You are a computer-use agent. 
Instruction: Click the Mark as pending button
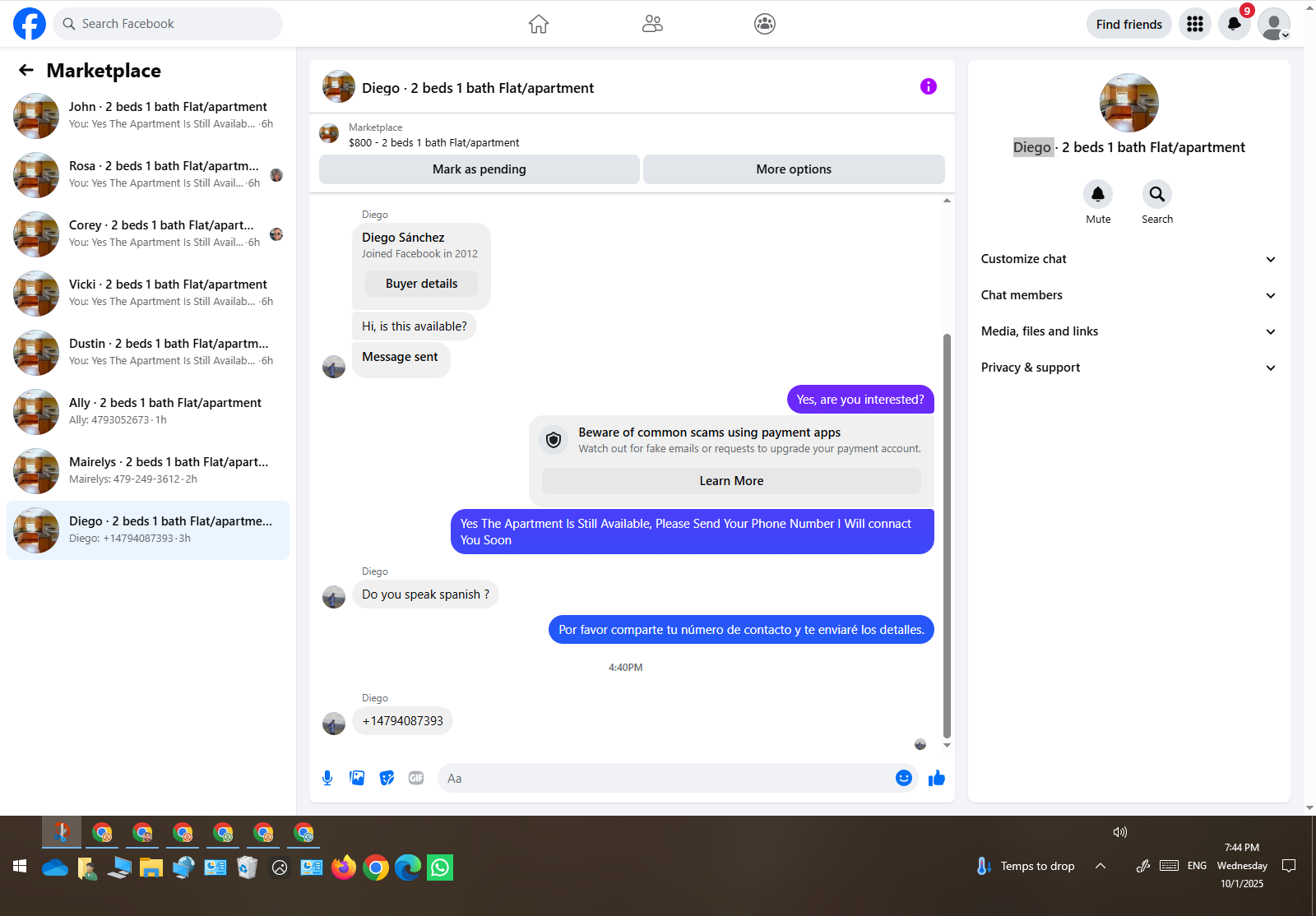point(480,169)
